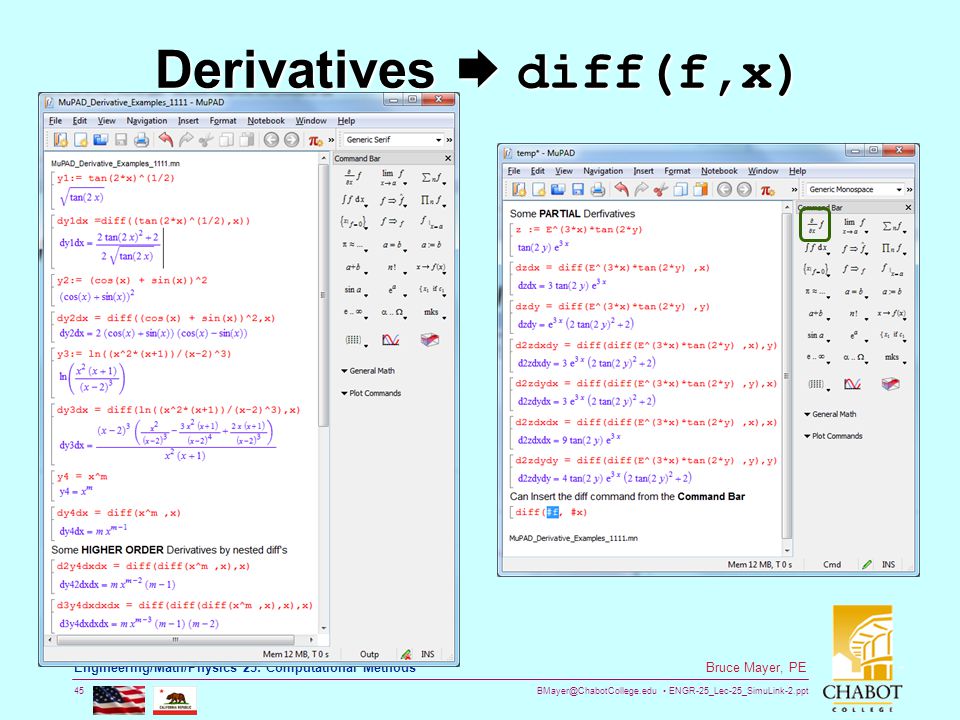Click Save icon in left MuPAD toolbar
The height and width of the screenshot is (720, 960).
[121, 140]
